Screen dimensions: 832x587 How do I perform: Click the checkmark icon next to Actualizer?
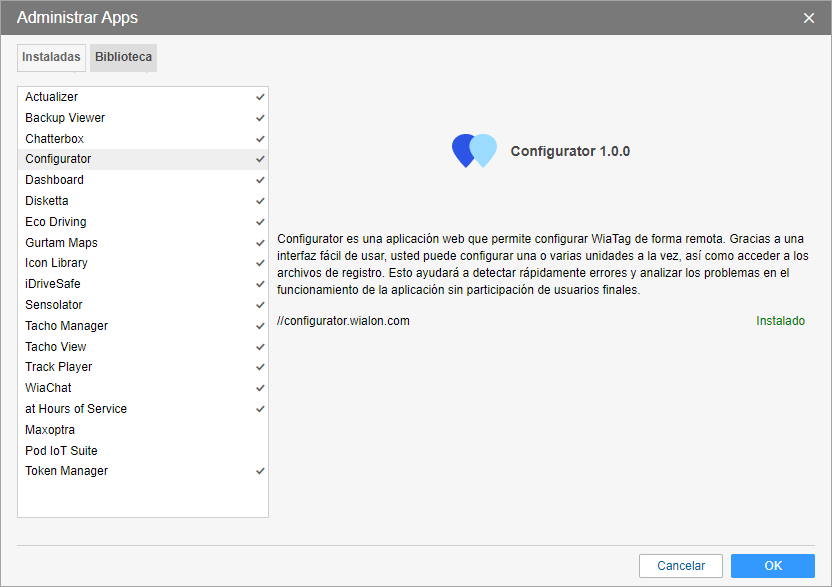click(260, 97)
